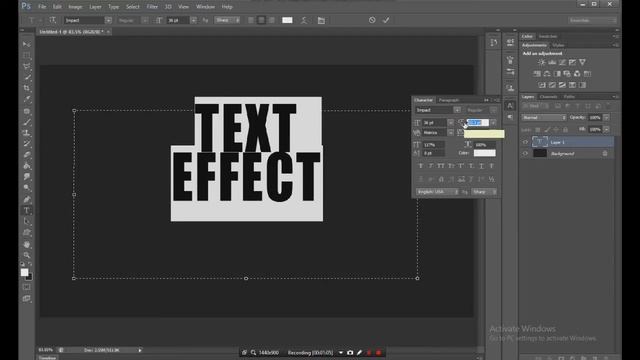Add Brightness/Contrast adjustment
The width and height of the screenshot is (640, 360).
click(x=542, y=62)
